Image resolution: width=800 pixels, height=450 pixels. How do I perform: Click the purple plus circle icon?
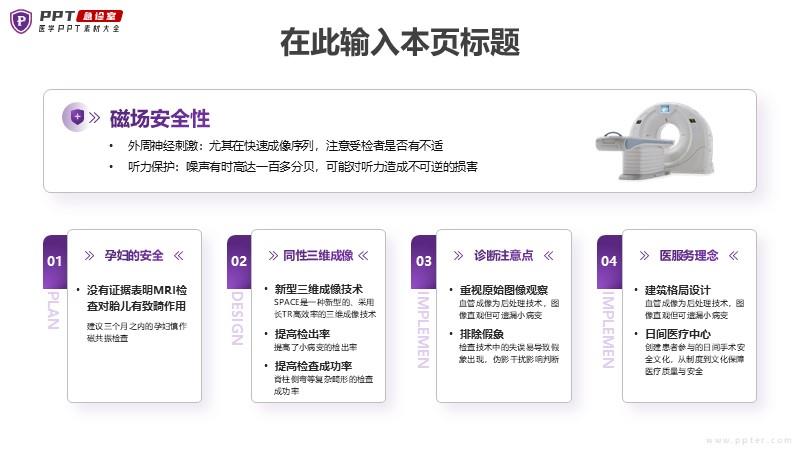74,118
